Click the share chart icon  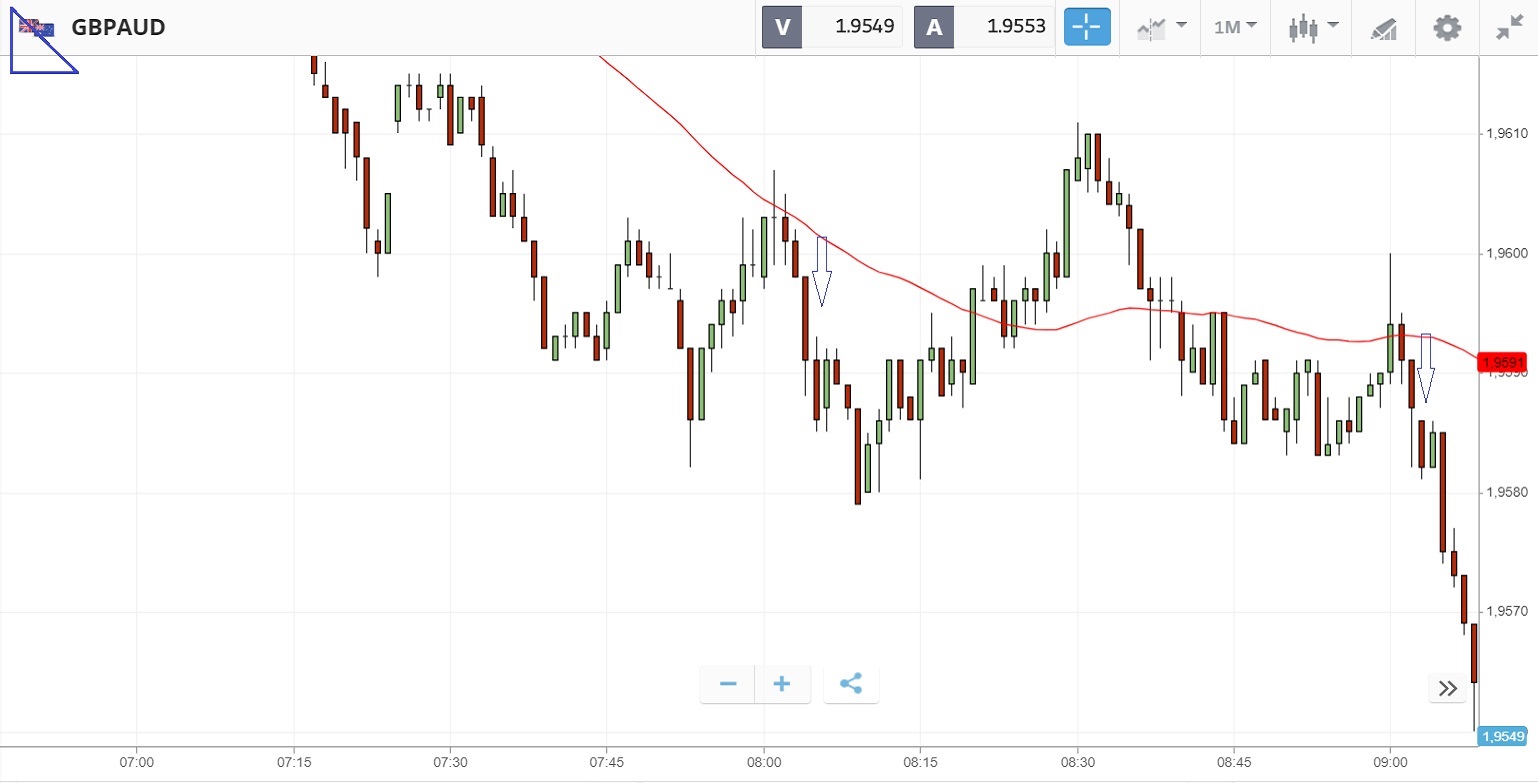pos(851,684)
